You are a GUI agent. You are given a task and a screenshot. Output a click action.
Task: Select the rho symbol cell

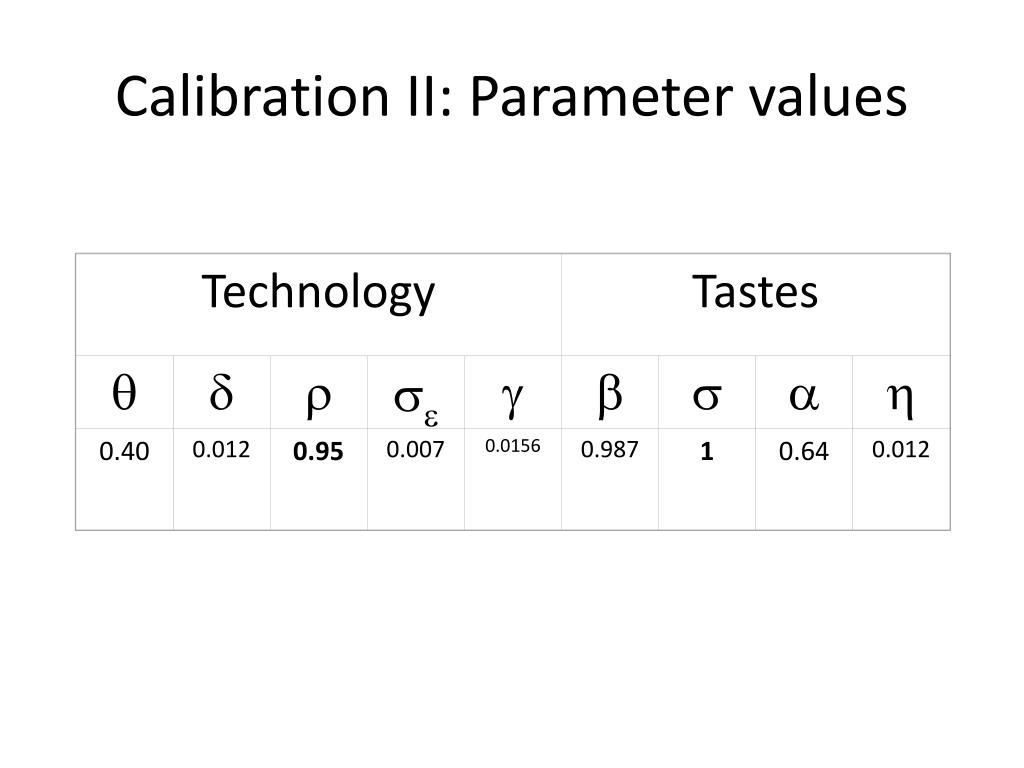317,395
